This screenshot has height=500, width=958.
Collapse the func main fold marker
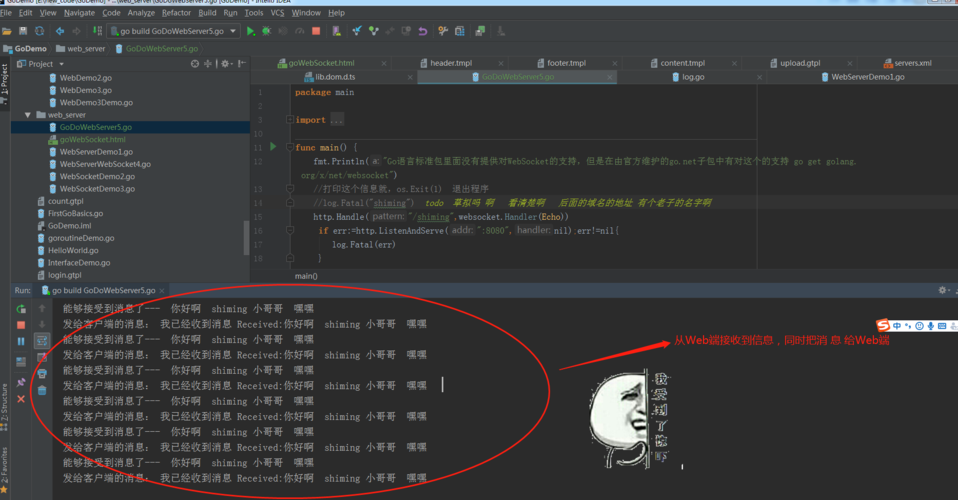(x=290, y=147)
